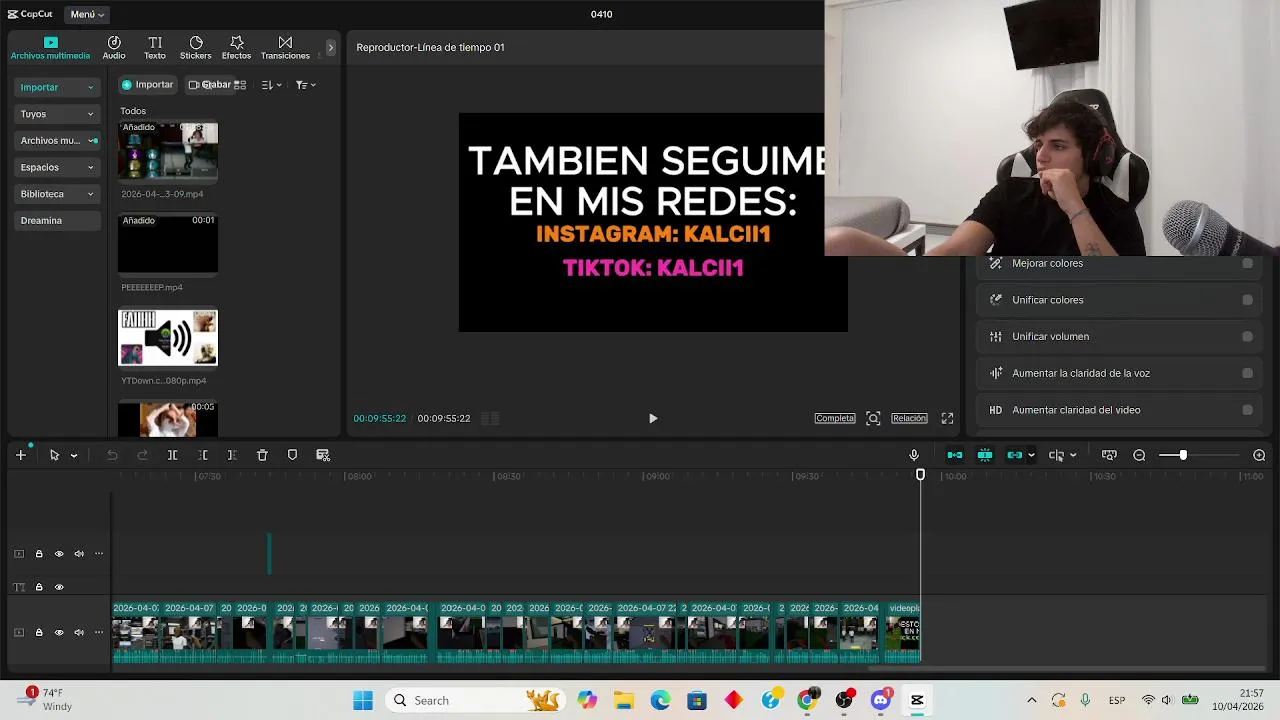Open the media filter dropdown
The height and width of the screenshot is (720, 1280).
click(x=306, y=85)
